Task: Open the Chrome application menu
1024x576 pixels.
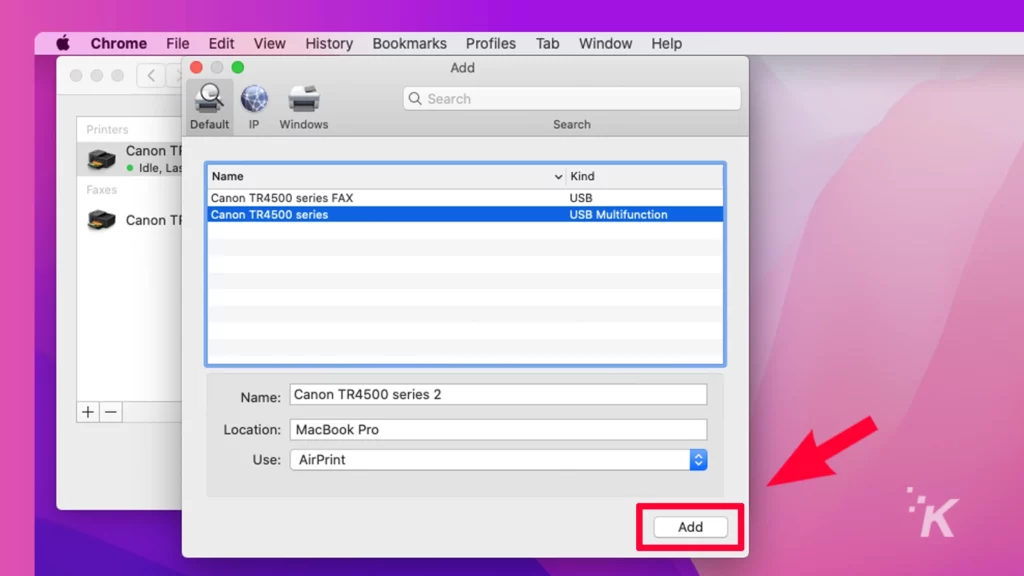Action: 118,44
